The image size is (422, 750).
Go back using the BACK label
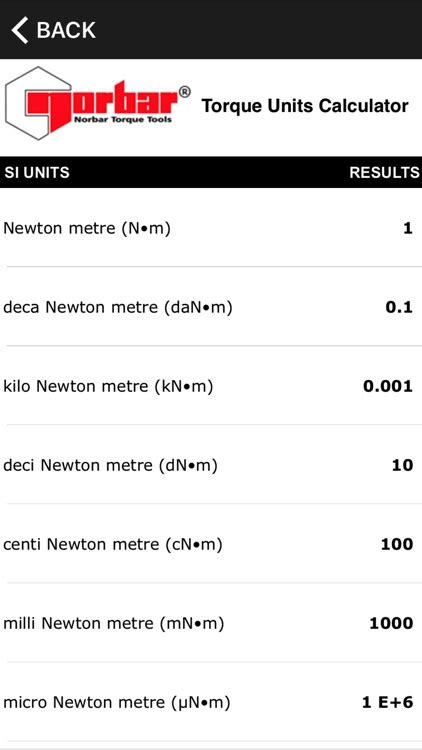tap(66, 30)
